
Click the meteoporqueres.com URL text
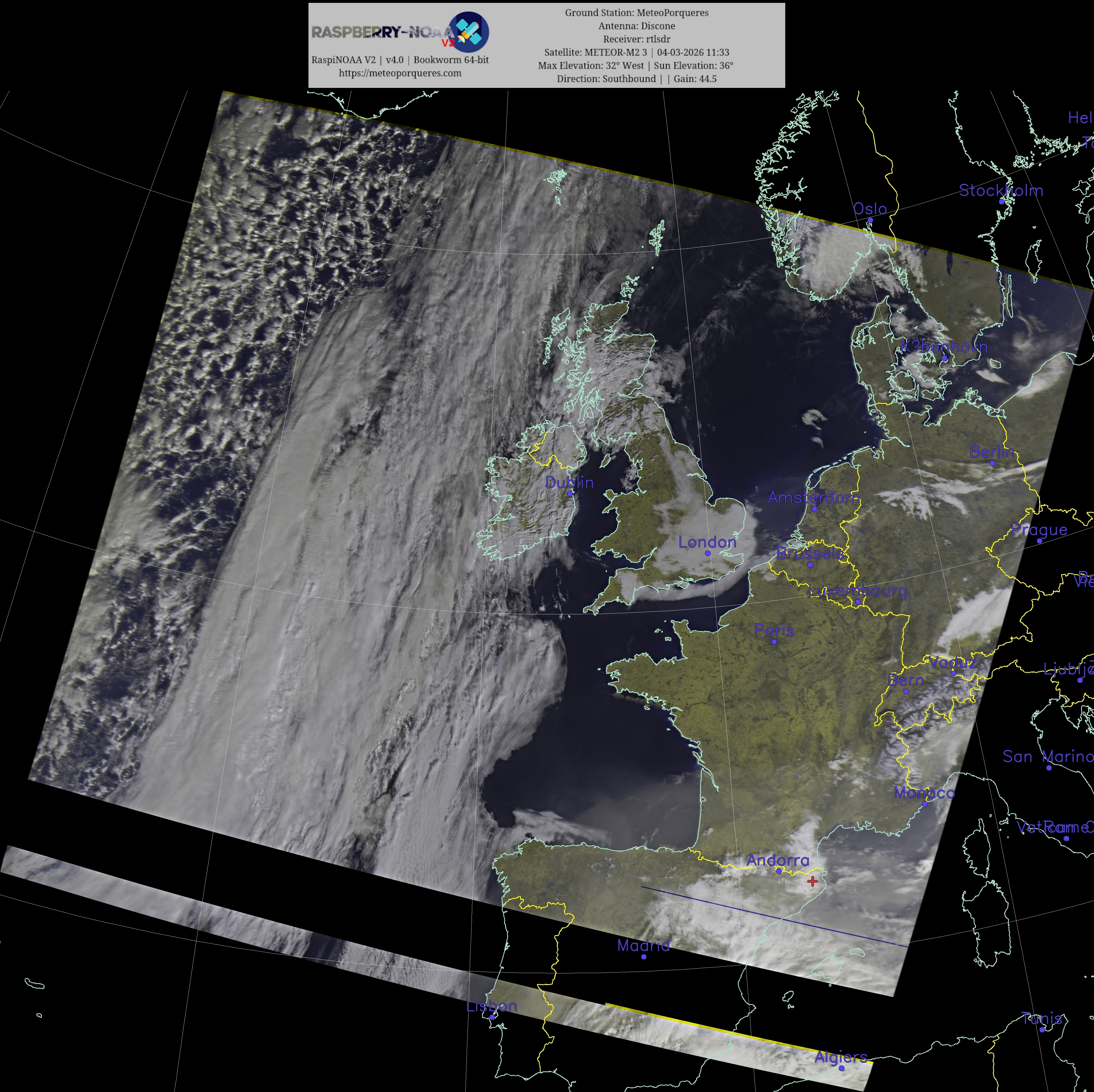(x=400, y=73)
